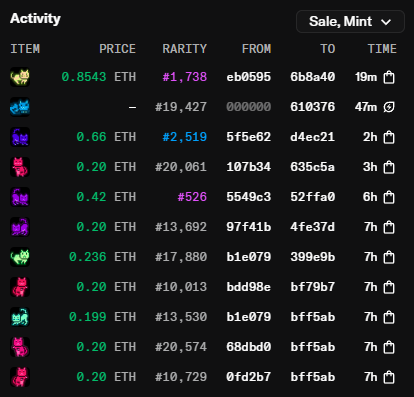Open the cat thumbnail ranked #20,574
This screenshot has width=414, height=397.
(20, 347)
